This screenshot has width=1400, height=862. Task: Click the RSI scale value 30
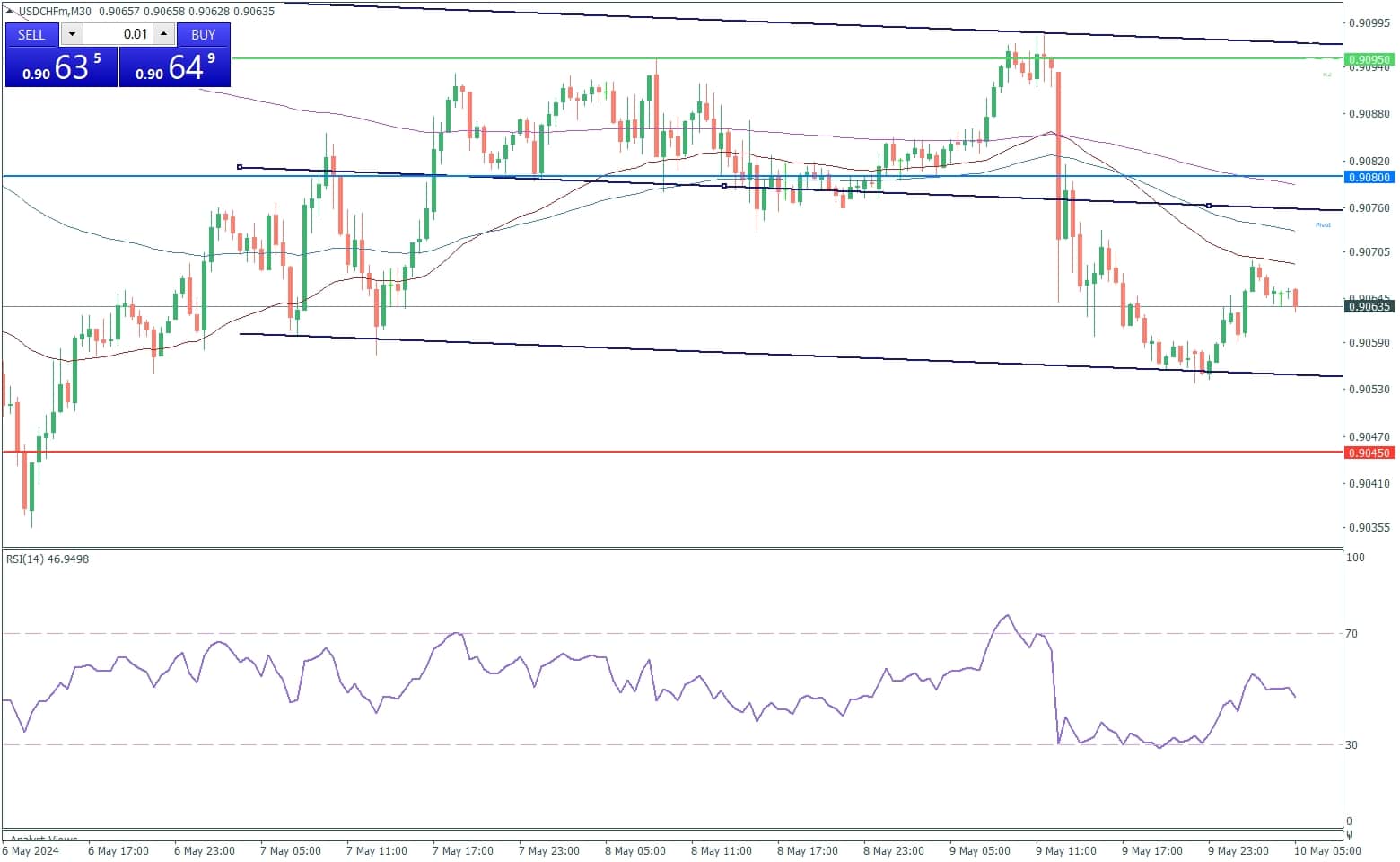[1352, 744]
